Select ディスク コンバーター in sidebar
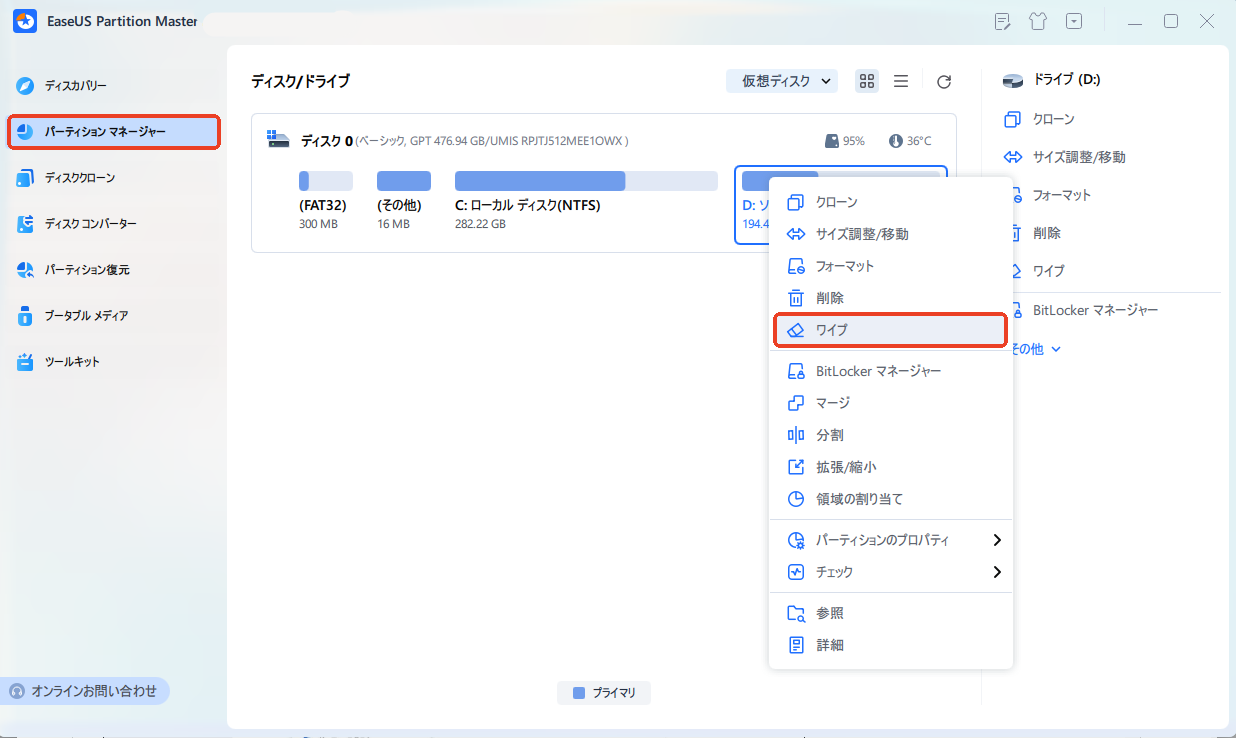Image resolution: width=1236 pixels, height=738 pixels. [90, 224]
